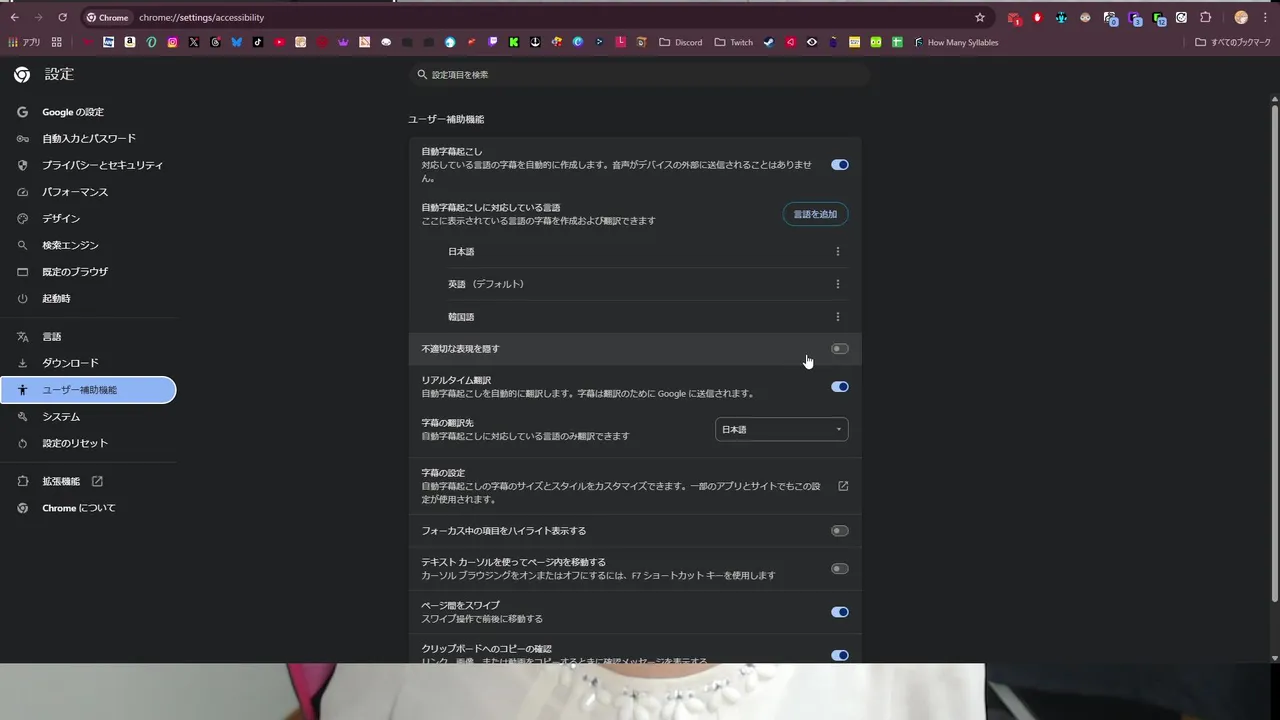Open the TikTok bookmark icon
The image size is (1280, 720).
258,42
